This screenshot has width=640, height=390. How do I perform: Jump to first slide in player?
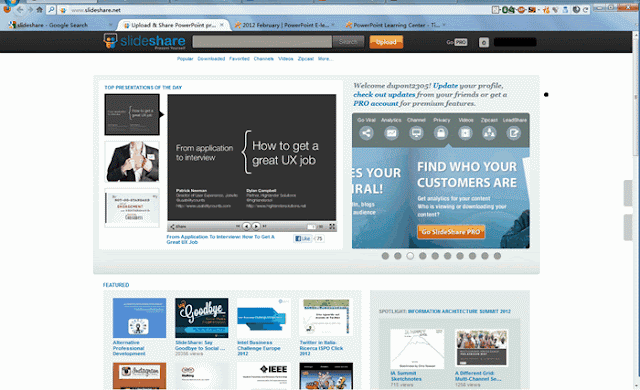coord(238,226)
